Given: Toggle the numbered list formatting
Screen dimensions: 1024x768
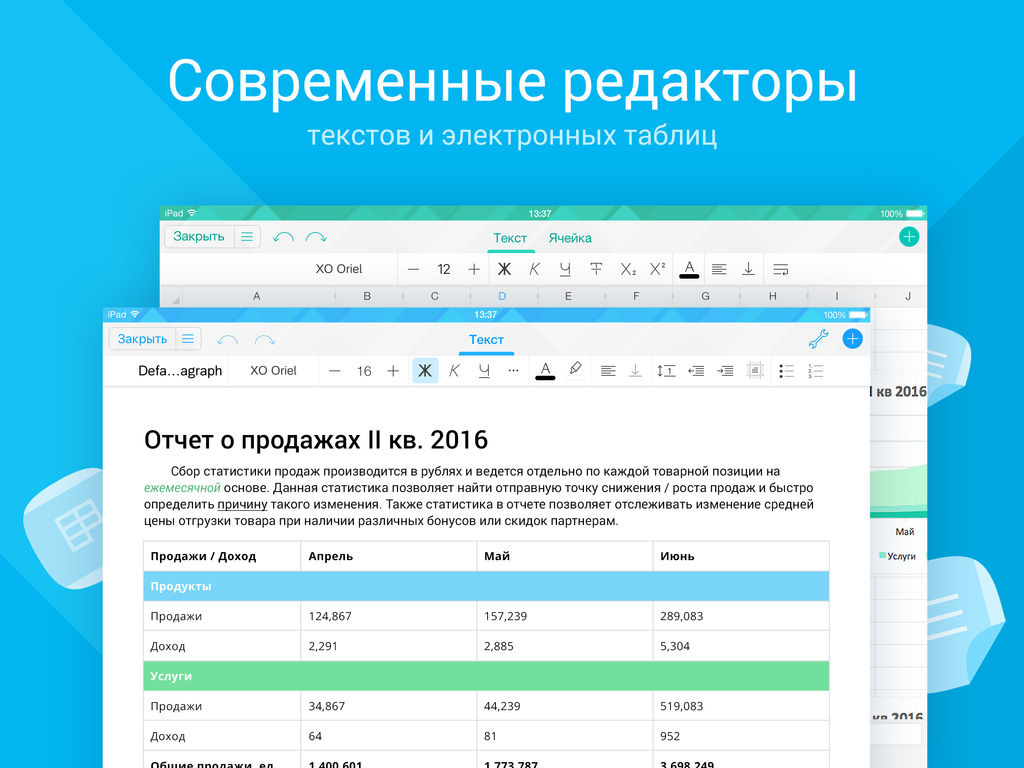Looking at the screenshot, I should coord(814,370).
